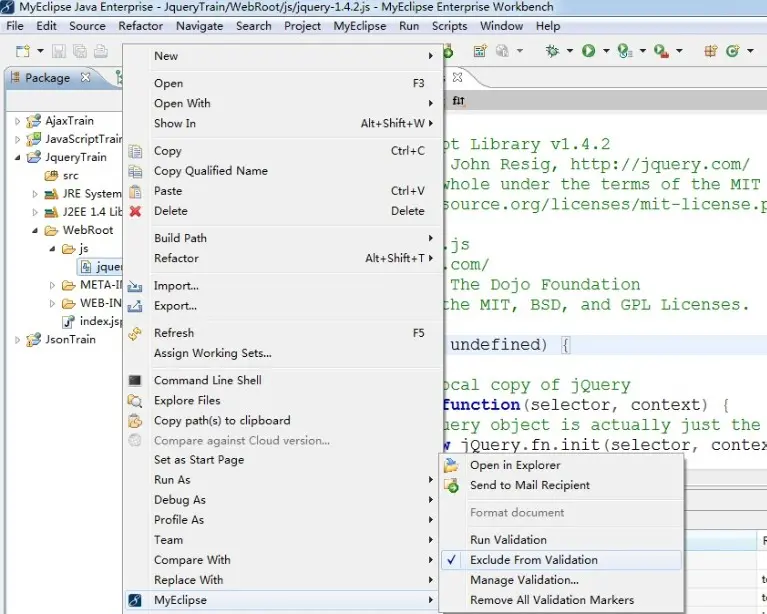Choose Compare With in context menu
This screenshot has height=614, width=767.
[283, 560]
